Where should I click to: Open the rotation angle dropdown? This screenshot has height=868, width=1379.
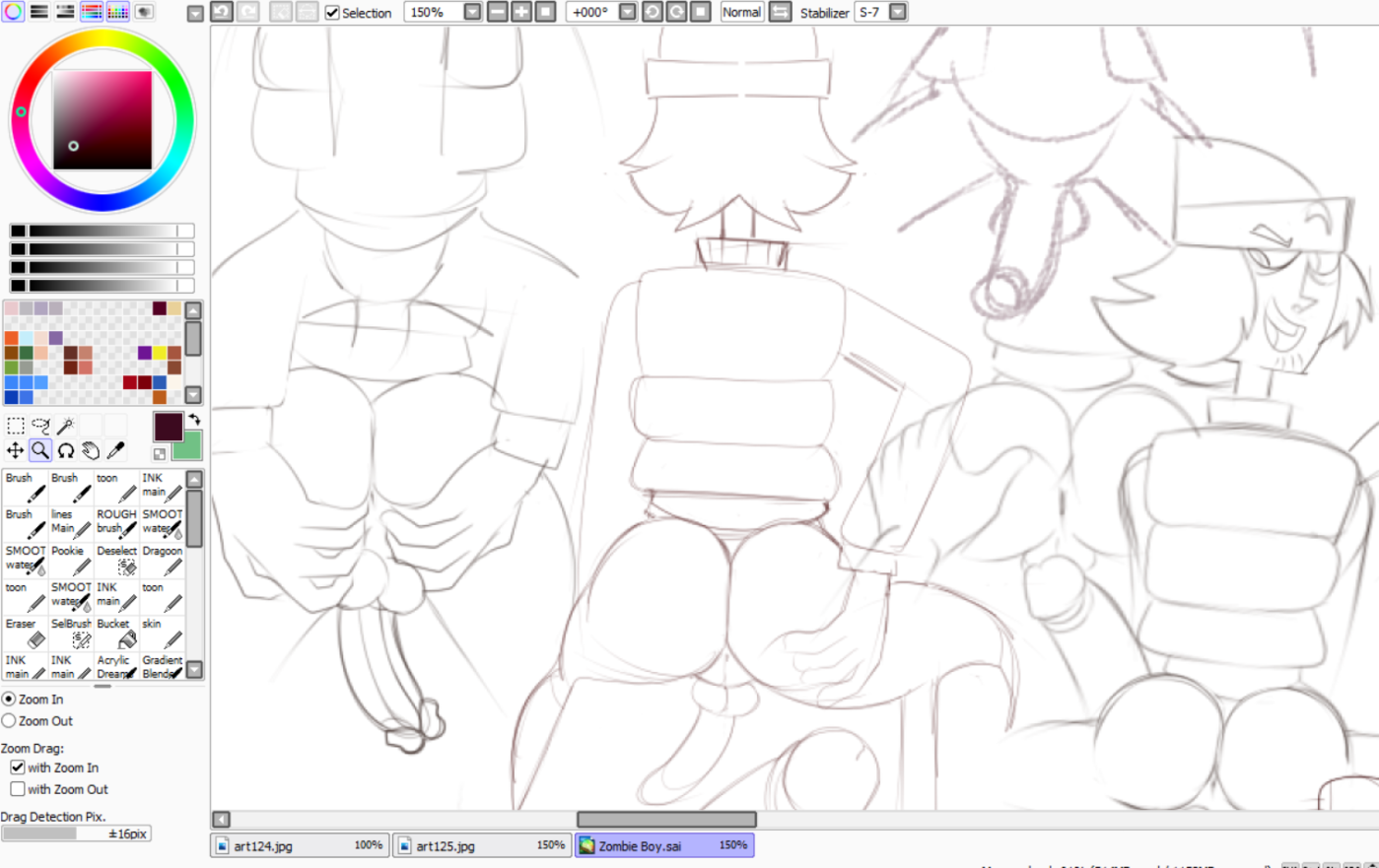pyautogui.click(x=627, y=12)
